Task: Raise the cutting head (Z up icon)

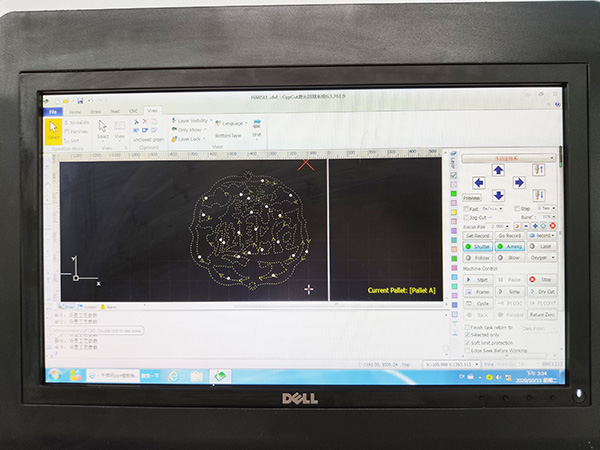Action: click(539, 170)
